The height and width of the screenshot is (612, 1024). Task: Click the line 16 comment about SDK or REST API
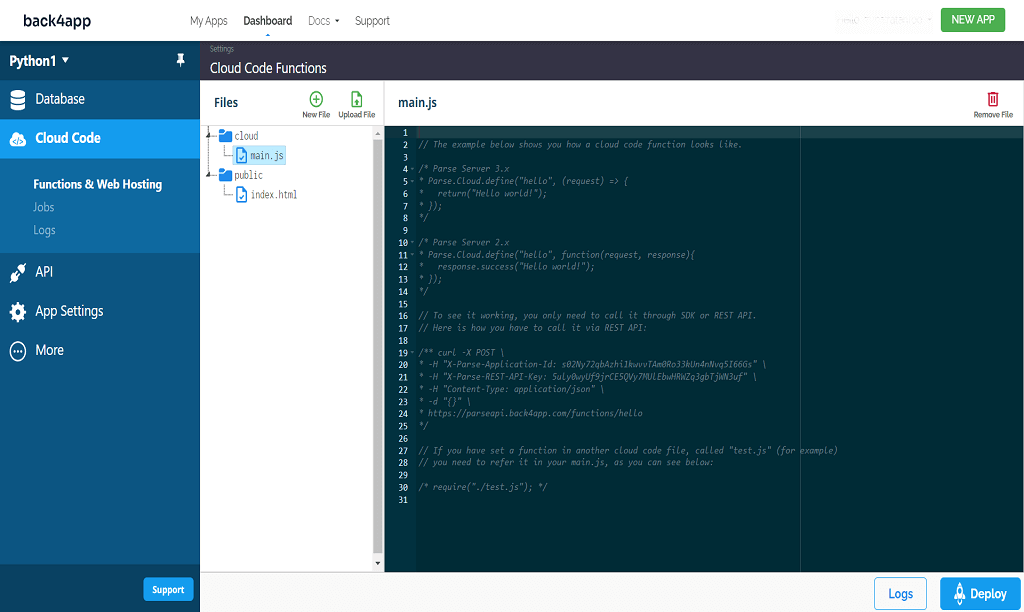click(x=587, y=315)
